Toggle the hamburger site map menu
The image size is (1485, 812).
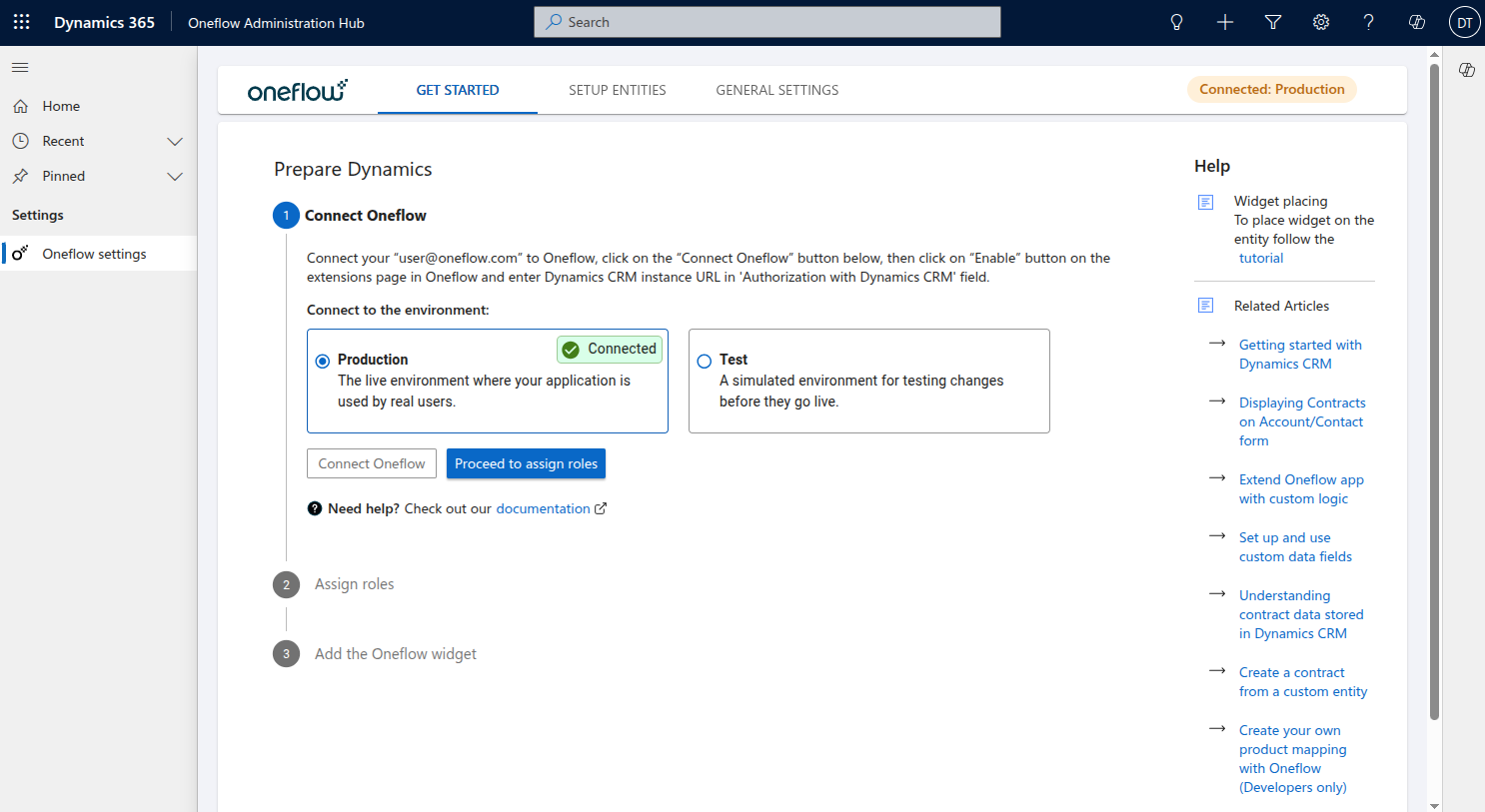[x=20, y=68]
